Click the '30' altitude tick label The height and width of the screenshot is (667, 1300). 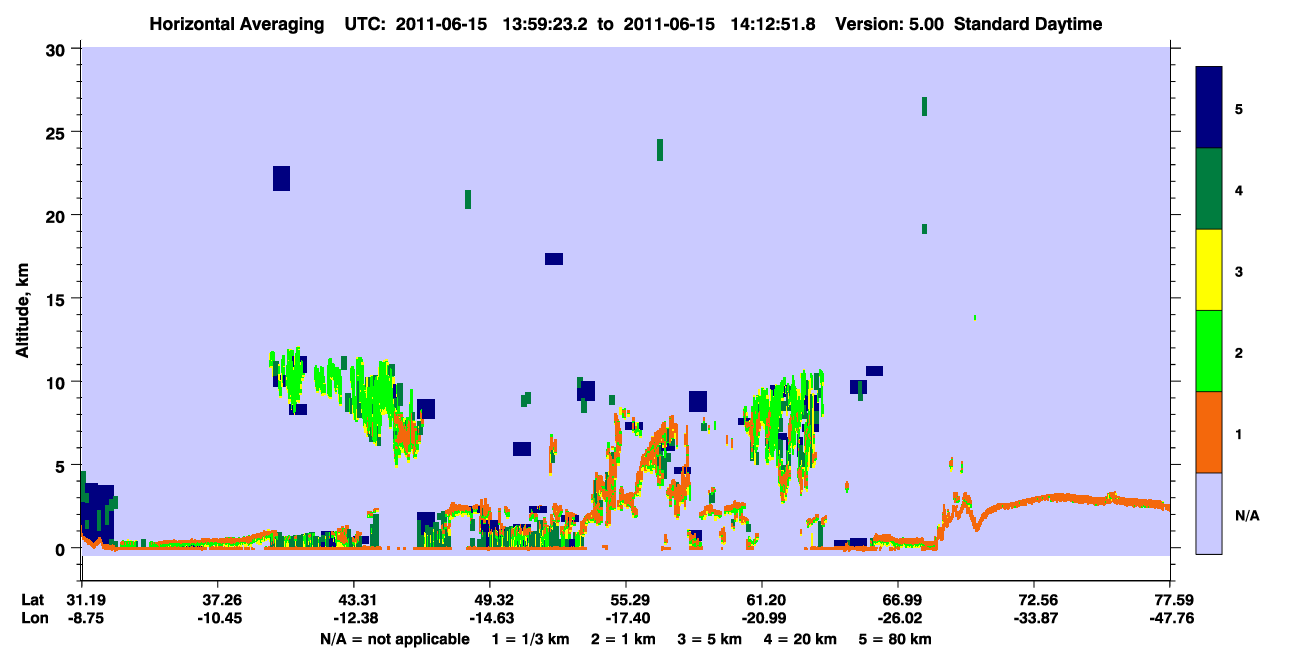tap(58, 49)
